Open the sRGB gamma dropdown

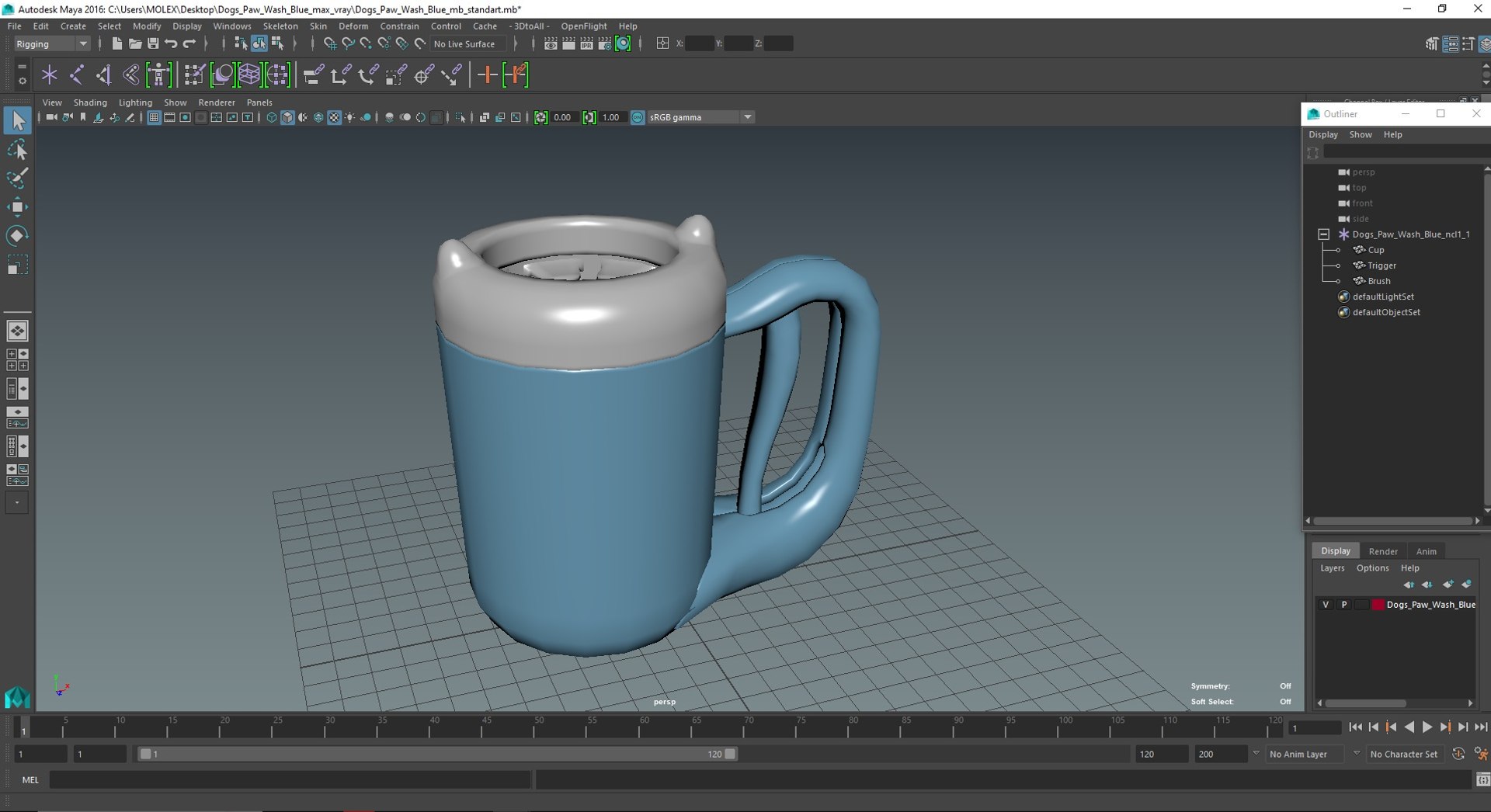pos(747,117)
